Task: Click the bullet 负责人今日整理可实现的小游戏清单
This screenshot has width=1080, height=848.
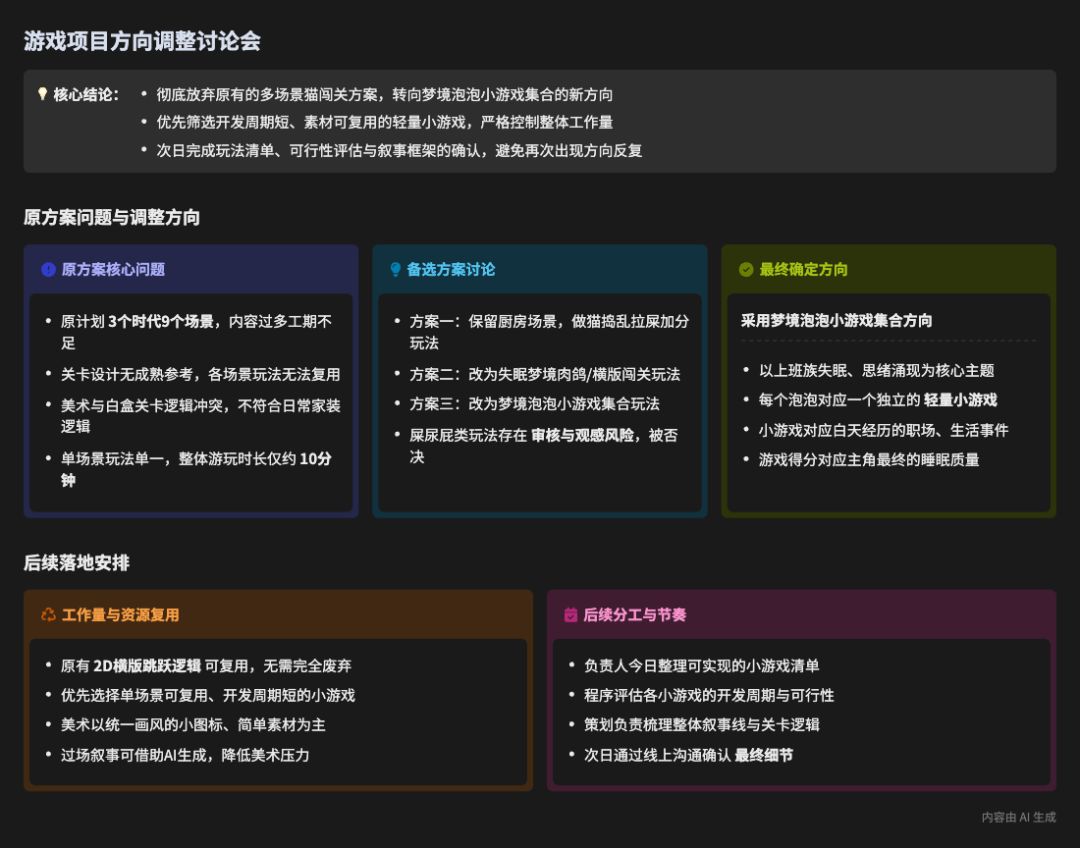Action: click(701, 665)
